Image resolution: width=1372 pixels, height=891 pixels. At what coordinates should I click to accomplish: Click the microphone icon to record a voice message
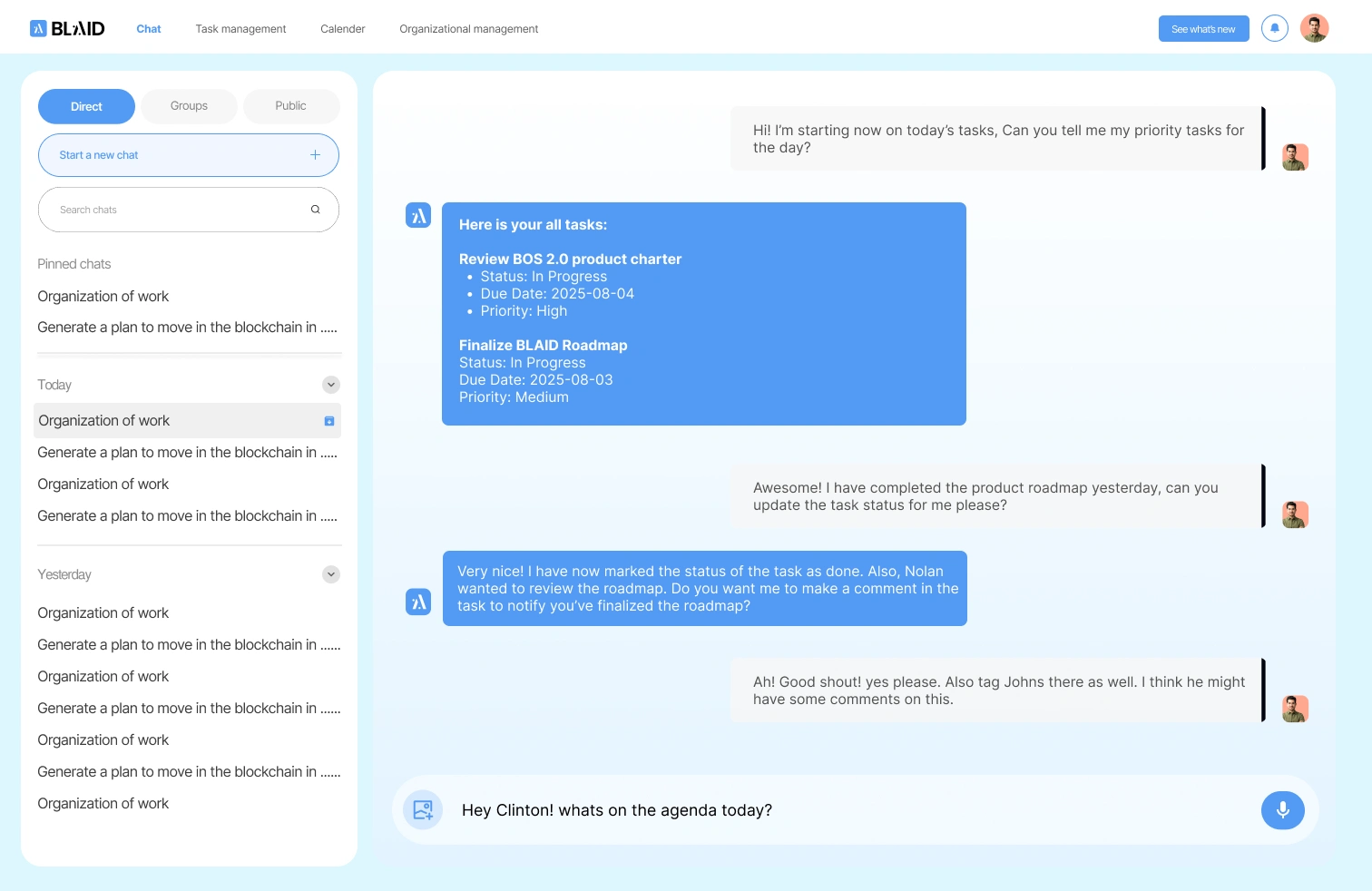coord(1282,809)
